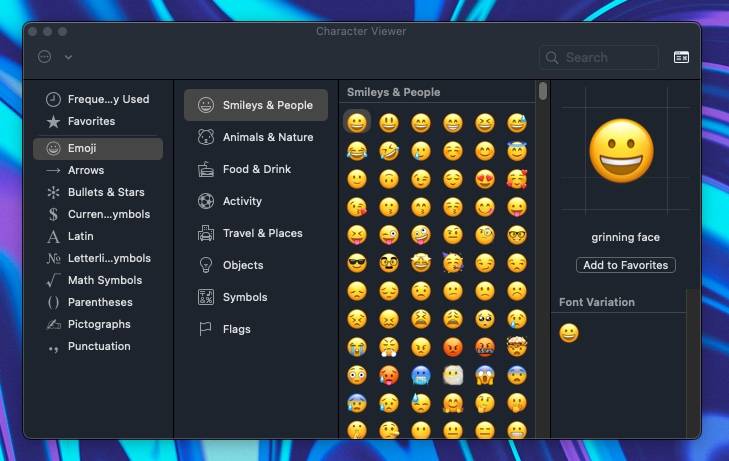Select thinking face emoji
Image resolution: width=729 pixels, height=461 pixels.
click(484, 403)
